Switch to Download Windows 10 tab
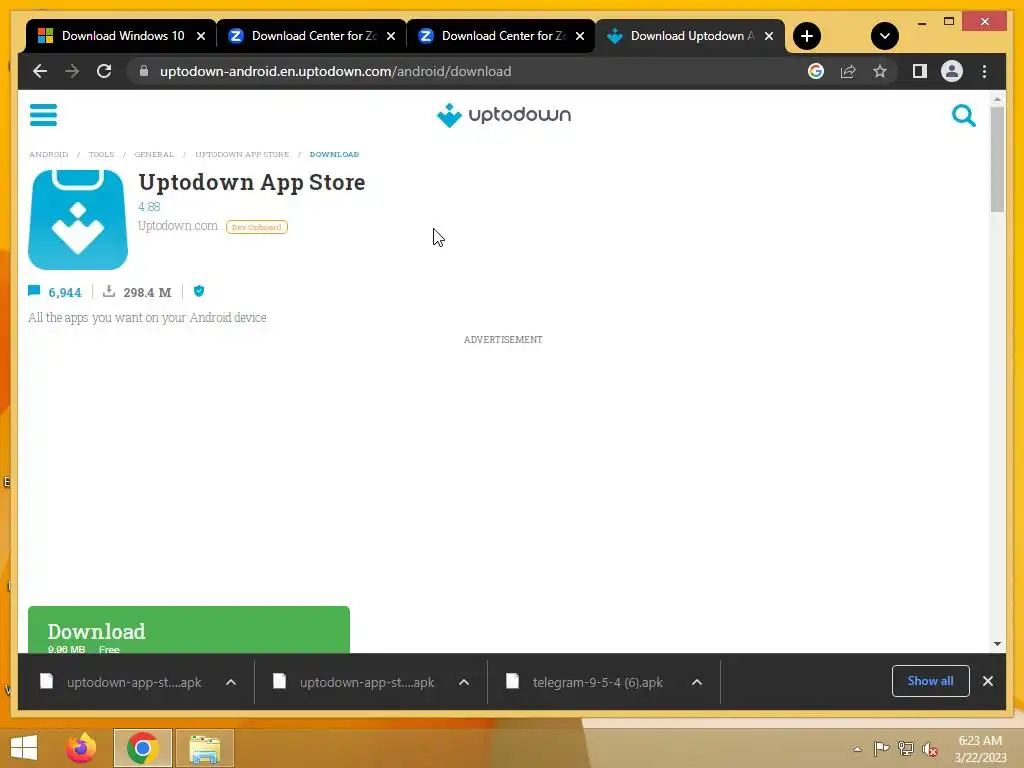 [x=122, y=36]
